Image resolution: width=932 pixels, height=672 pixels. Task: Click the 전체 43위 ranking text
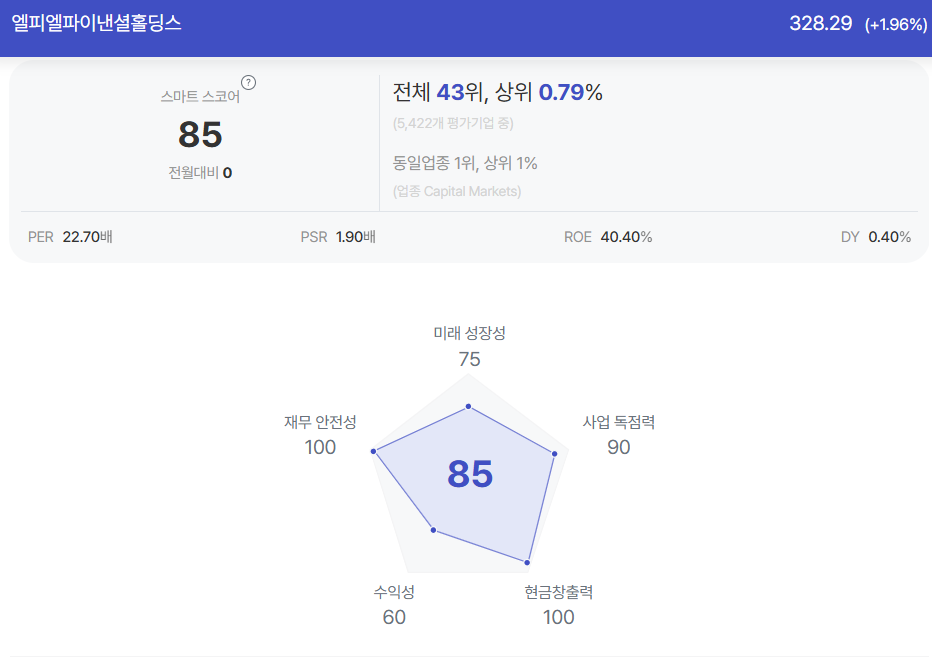[x=437, y=92]
